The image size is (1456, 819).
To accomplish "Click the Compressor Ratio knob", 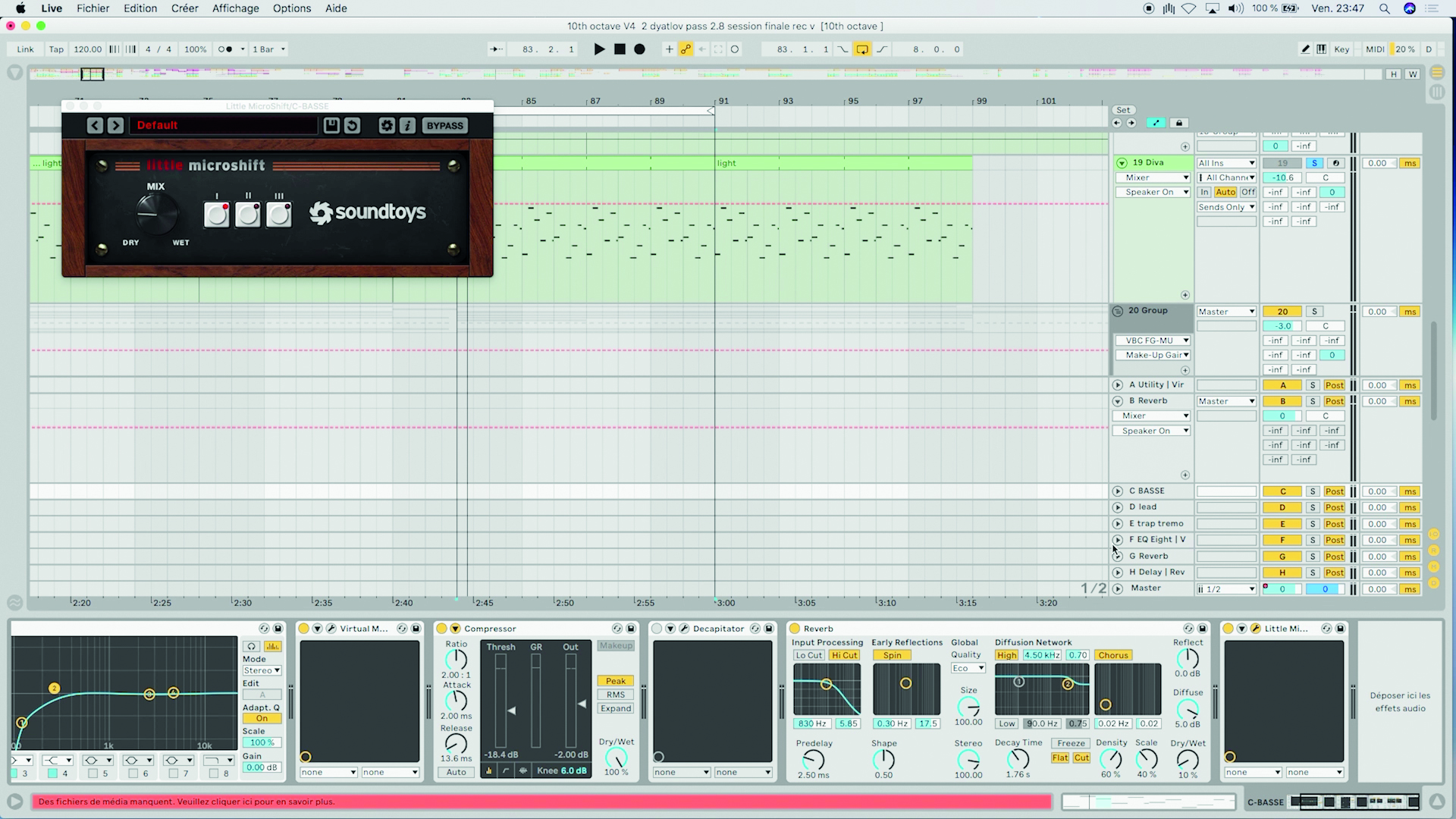I will pos(456,660).
